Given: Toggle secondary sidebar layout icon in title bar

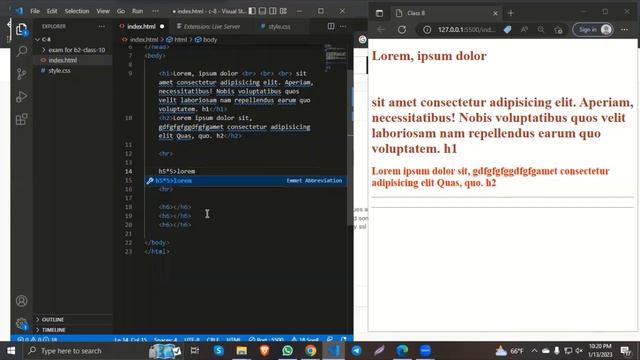Looking at the screenshot, I should (x=273, y=11).
